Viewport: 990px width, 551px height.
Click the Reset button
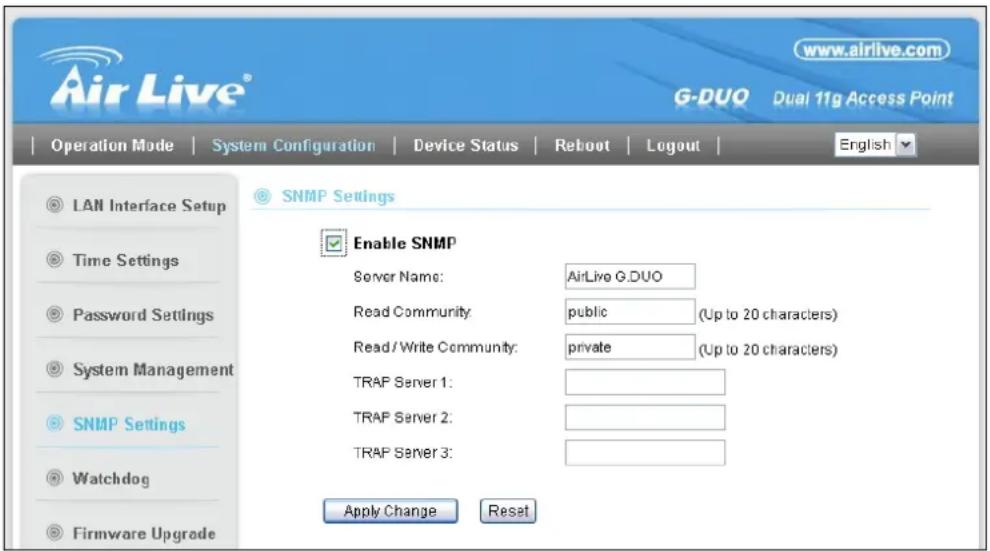coord(508,511)
